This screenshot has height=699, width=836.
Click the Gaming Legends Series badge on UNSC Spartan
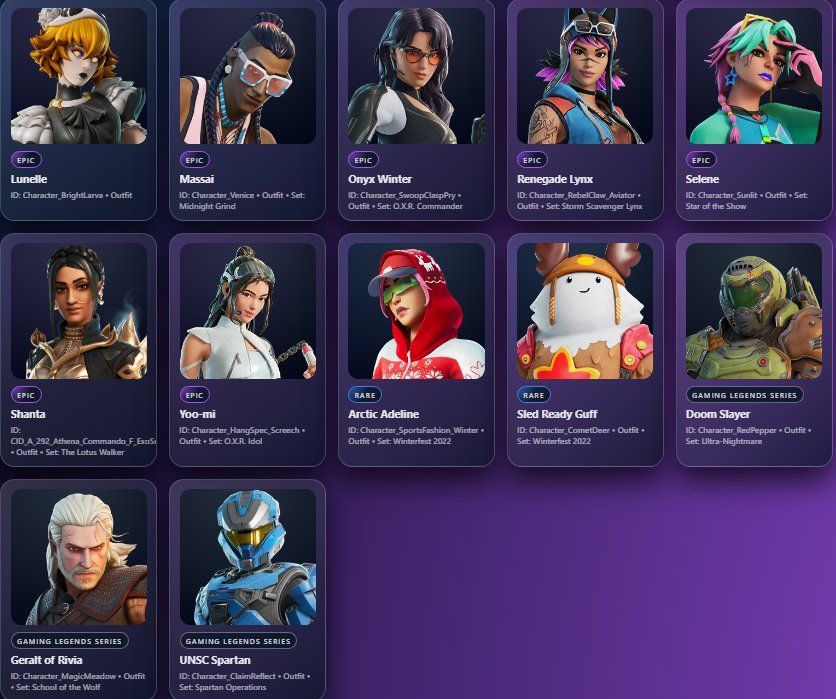point(238,641)
